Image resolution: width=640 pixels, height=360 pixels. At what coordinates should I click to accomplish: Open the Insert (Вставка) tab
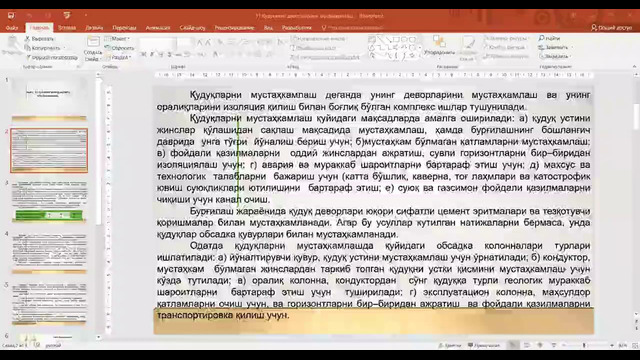(x=67, y=28)
